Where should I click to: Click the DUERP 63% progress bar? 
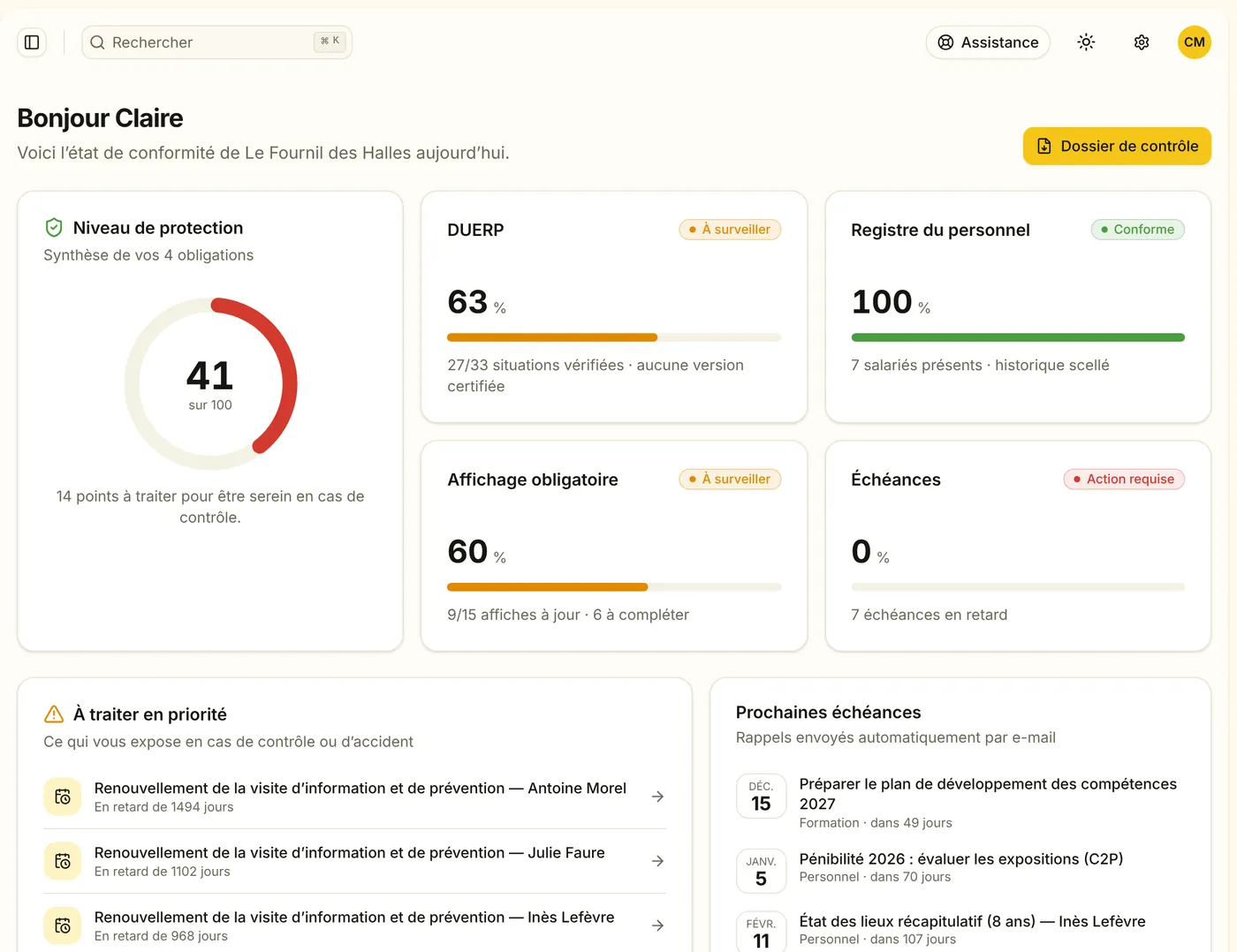[x=614, y=337]
